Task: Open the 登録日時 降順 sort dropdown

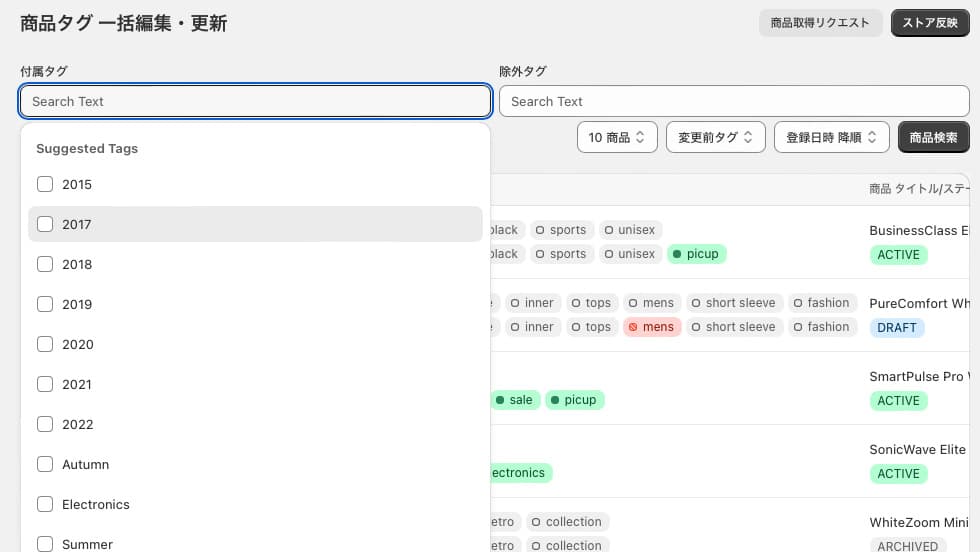Action: pyautogui.click(x=831, y=137)
